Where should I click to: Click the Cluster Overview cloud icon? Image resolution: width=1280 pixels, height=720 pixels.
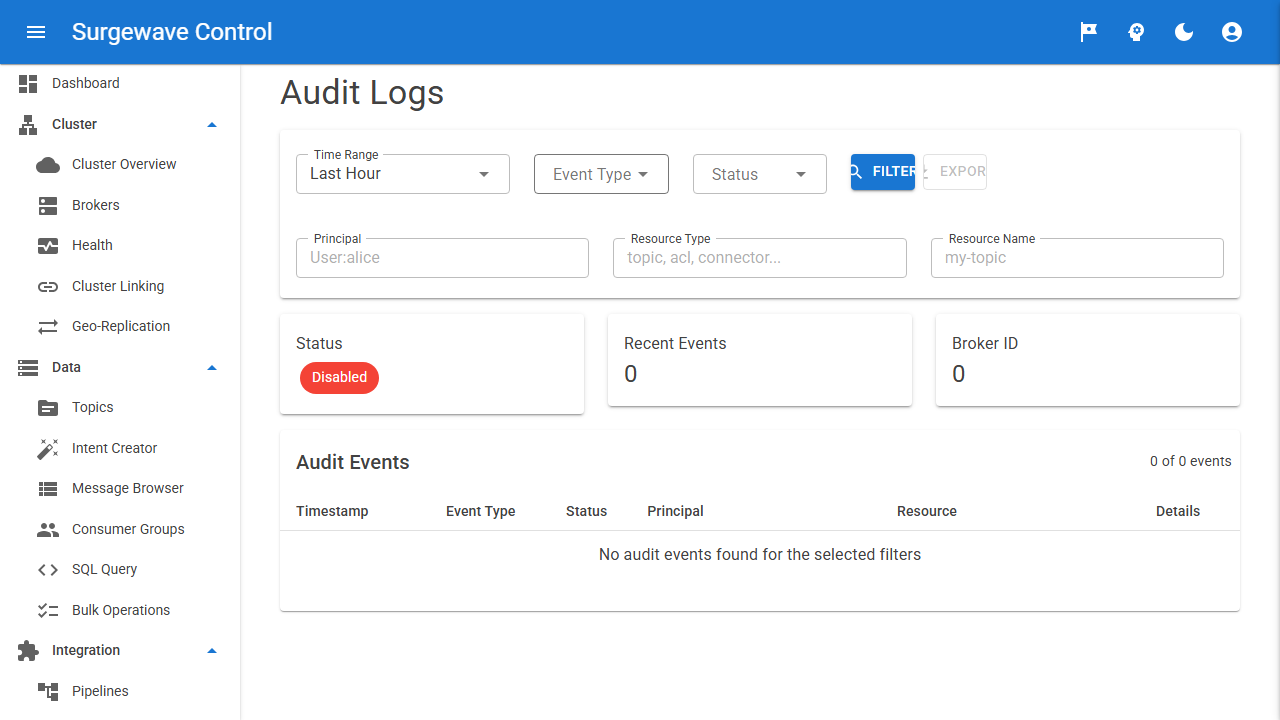click(48, 165)
